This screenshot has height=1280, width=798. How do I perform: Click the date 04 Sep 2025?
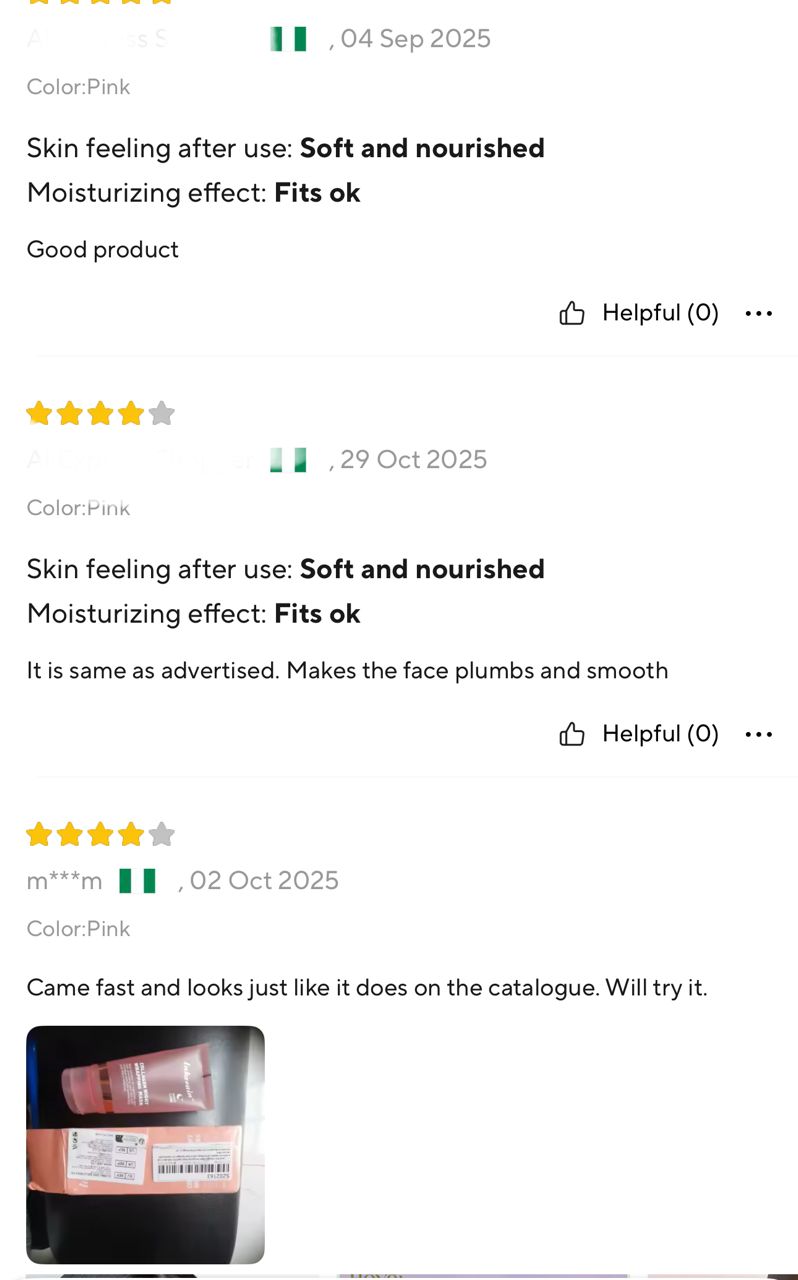tap(415, 39)
